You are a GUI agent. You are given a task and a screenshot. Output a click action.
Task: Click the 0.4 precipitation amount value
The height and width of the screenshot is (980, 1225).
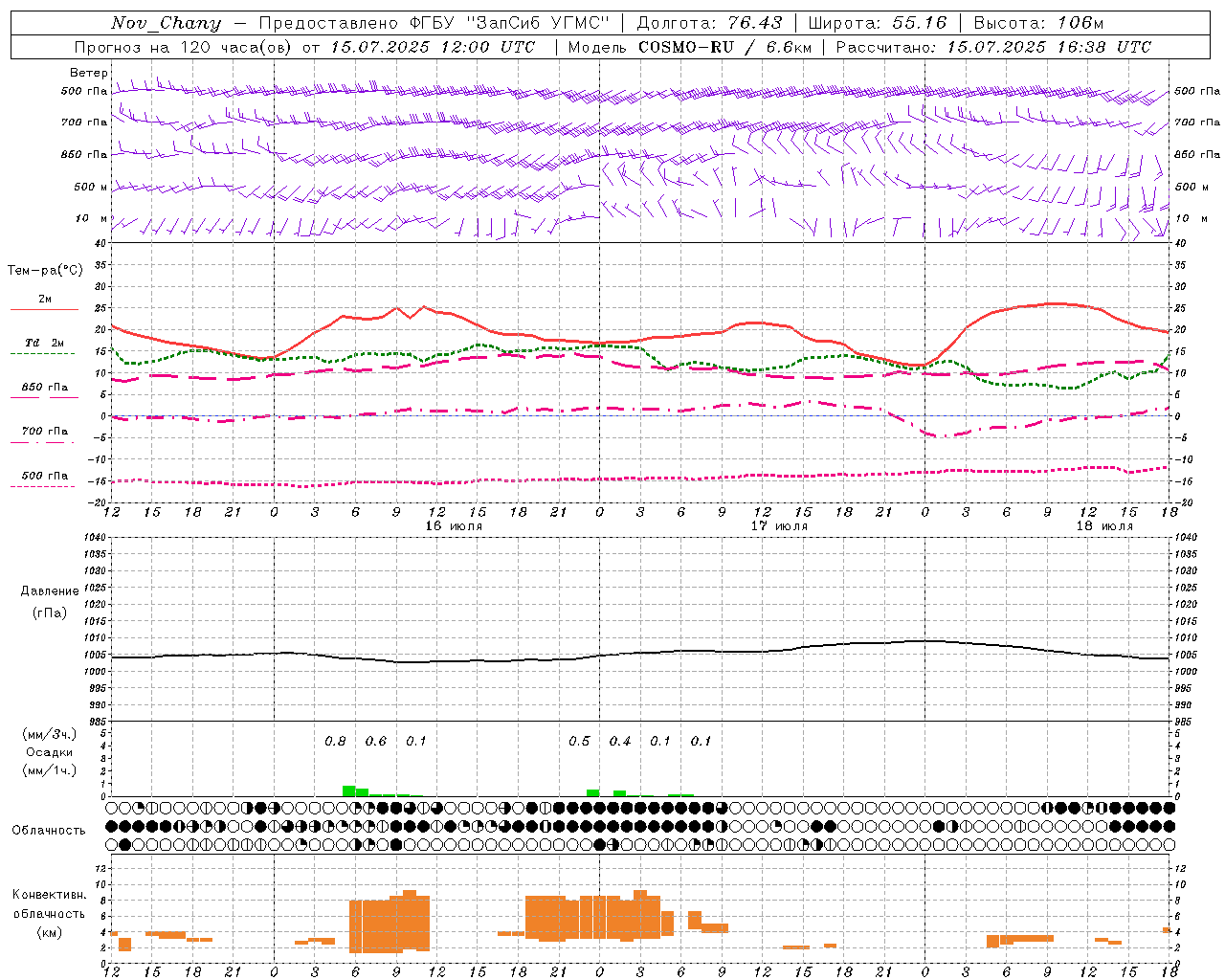point(620,742)
